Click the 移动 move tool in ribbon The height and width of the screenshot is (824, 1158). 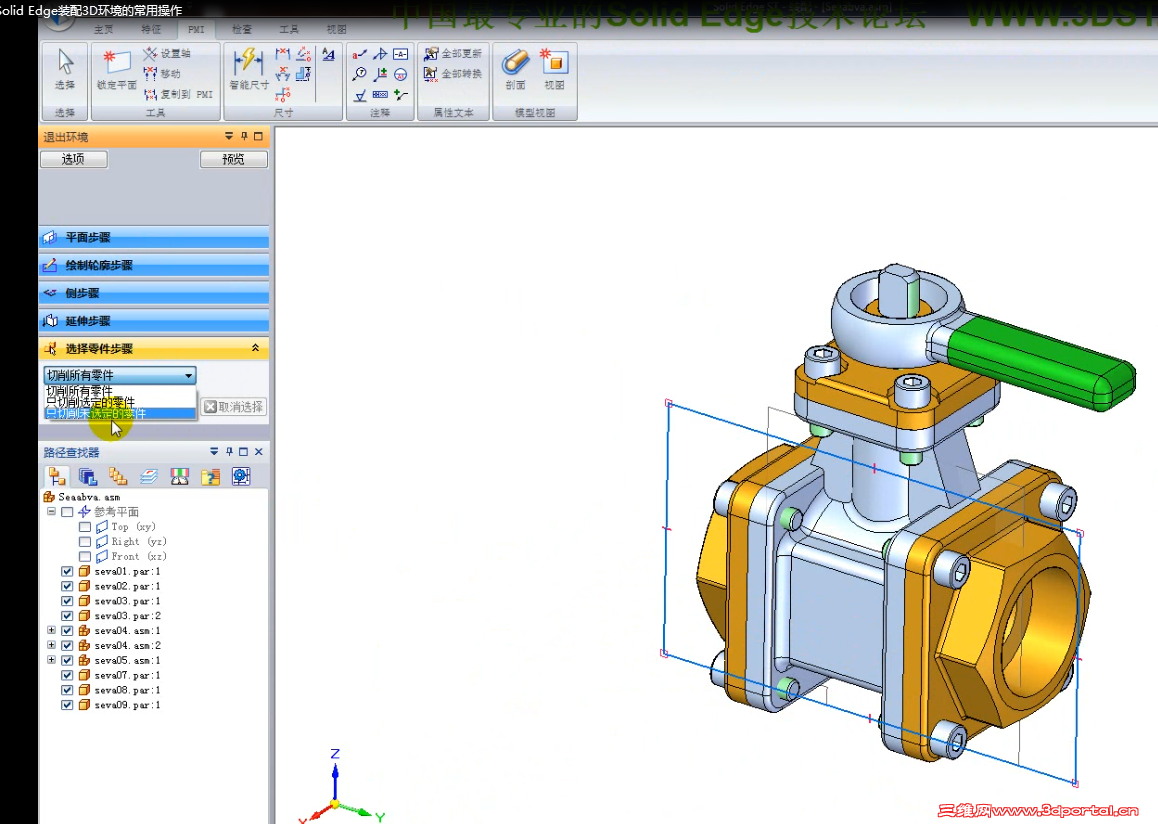pos(162,73)
